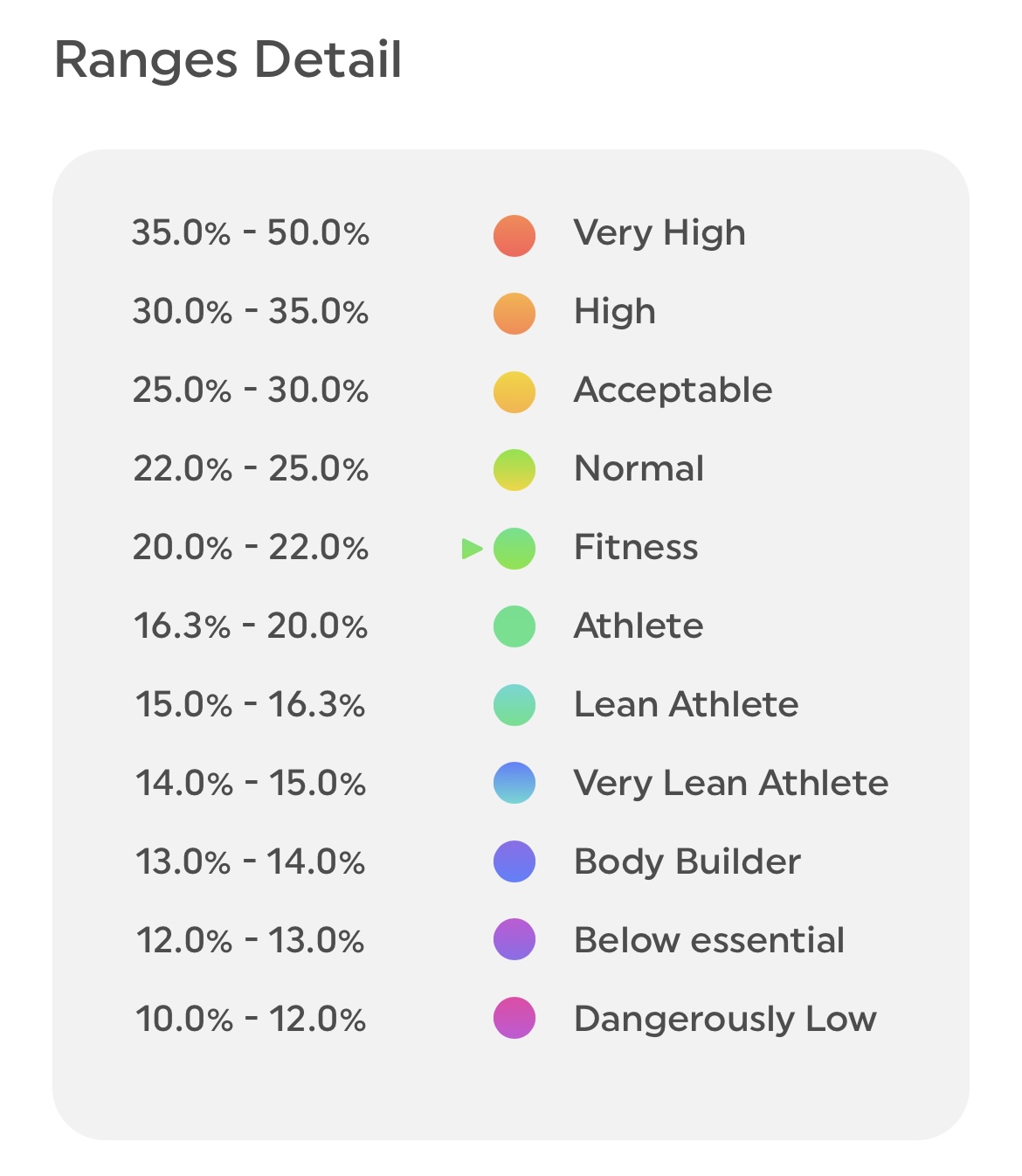Tap the teal Lean Athlete dot
The width and height of the screenshot is (1022, 1176).
pos(514,705)
